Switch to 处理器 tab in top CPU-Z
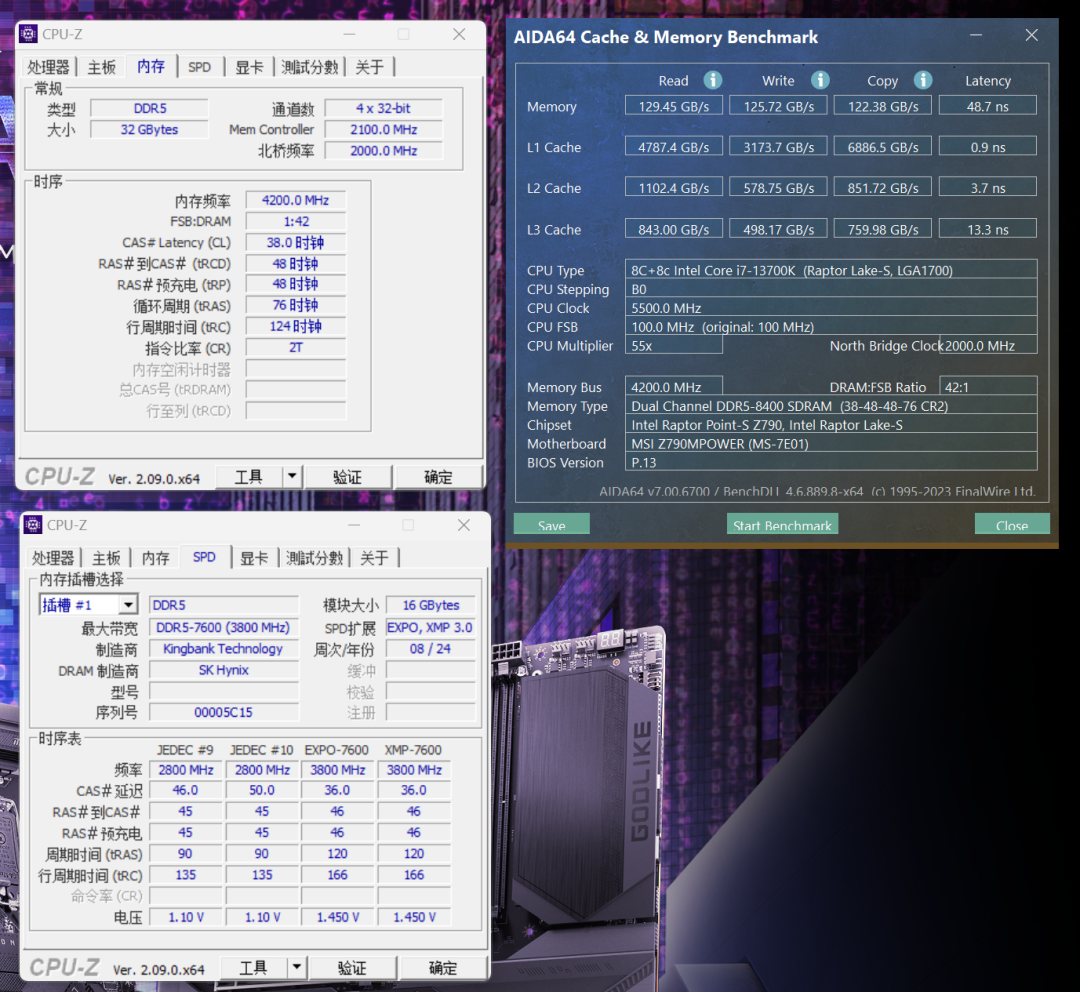 [48, 67]
